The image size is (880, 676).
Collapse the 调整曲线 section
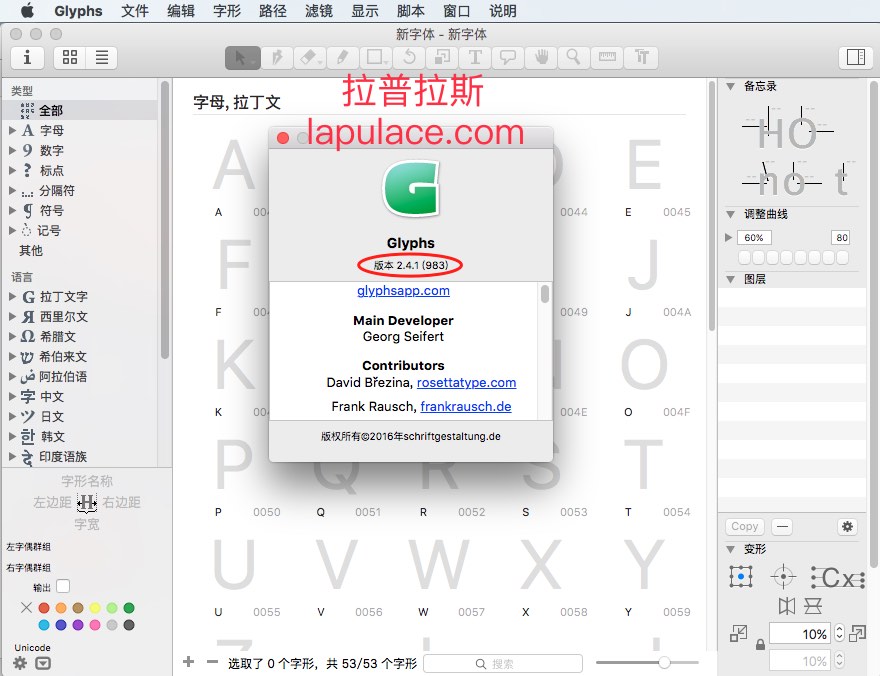[x=730, y=214]
